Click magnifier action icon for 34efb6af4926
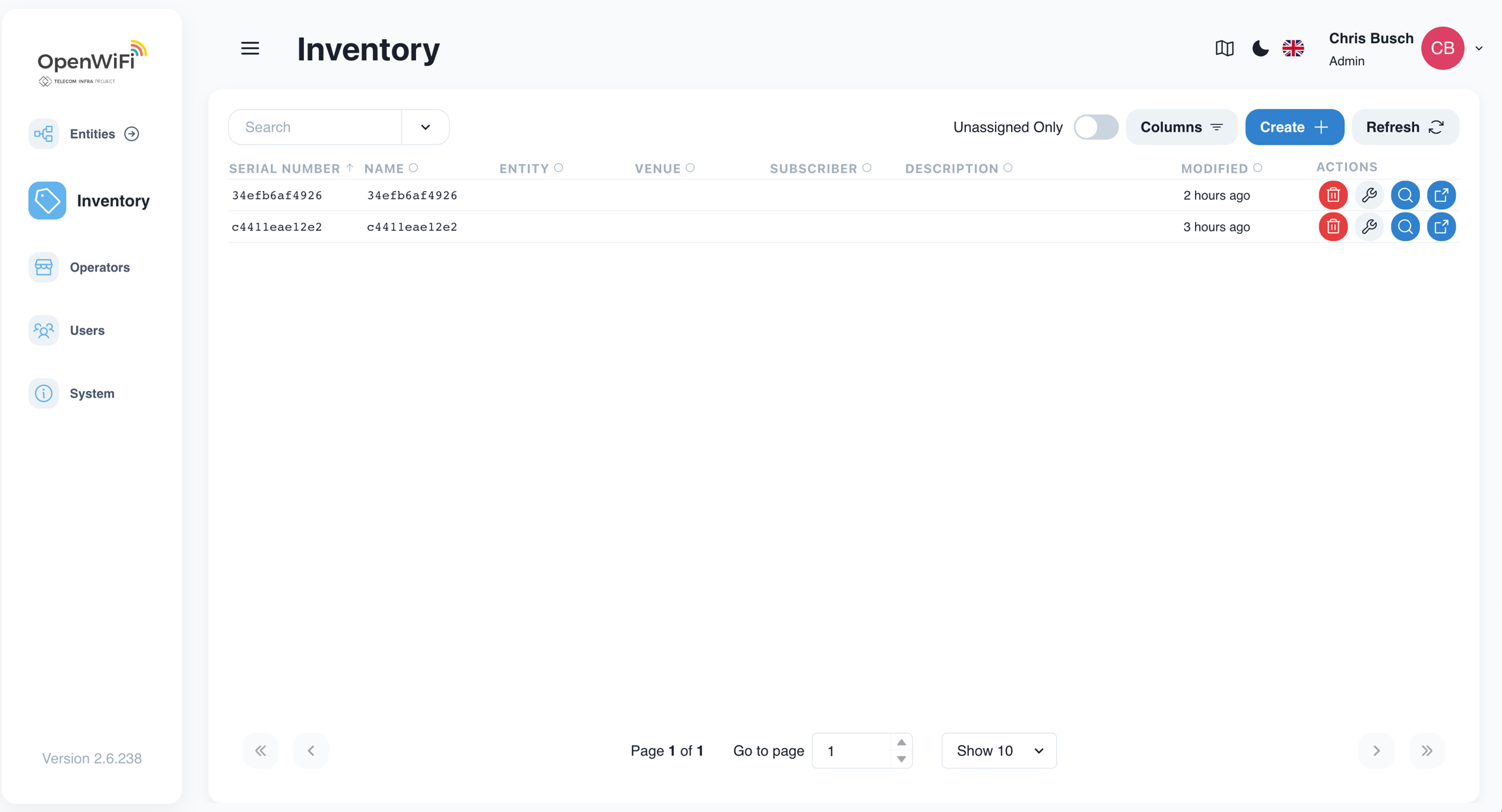Viewport: 1502px width, 812px height. click(1405, 195)
